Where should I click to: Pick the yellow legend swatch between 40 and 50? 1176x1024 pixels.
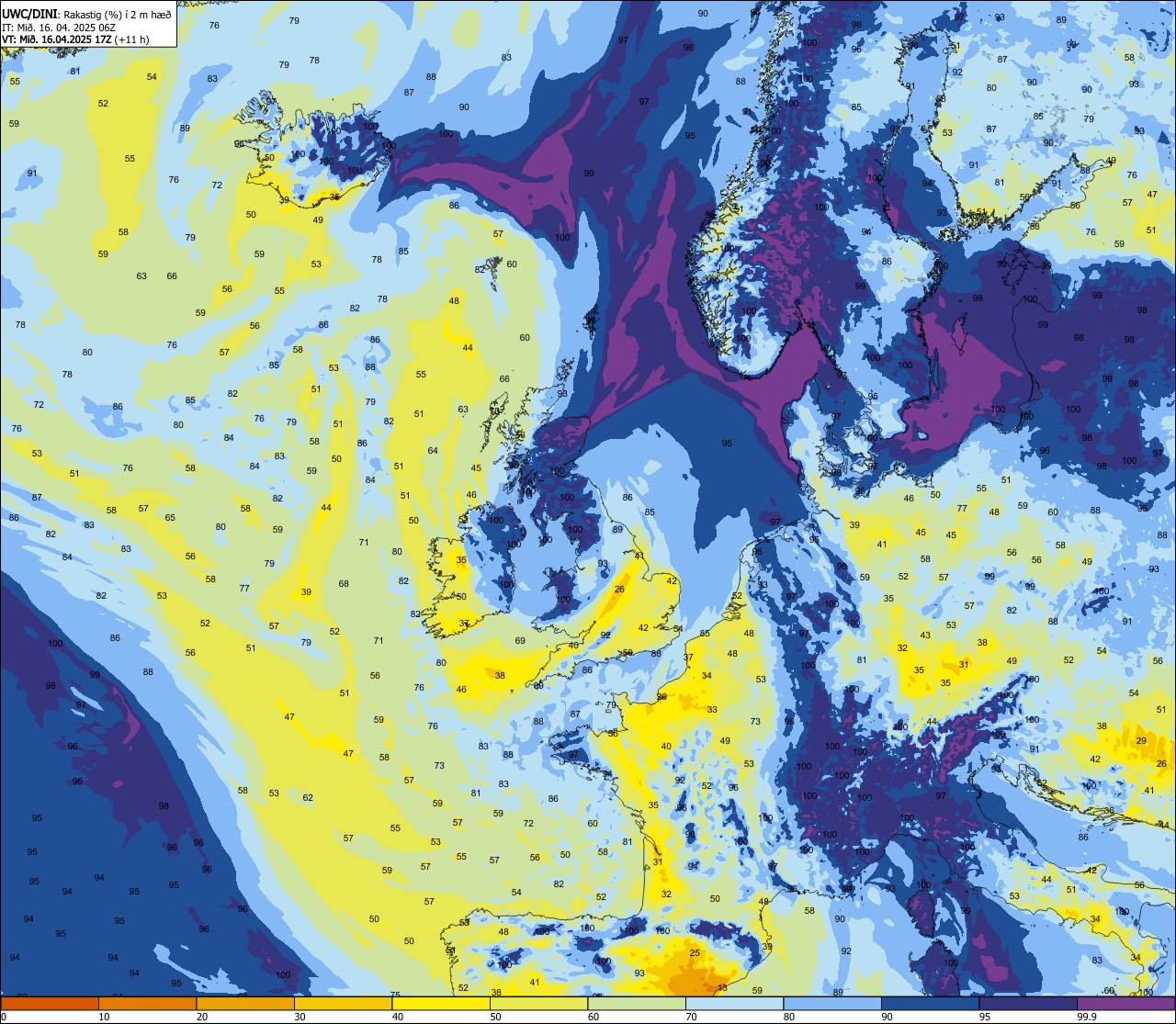441,1003
